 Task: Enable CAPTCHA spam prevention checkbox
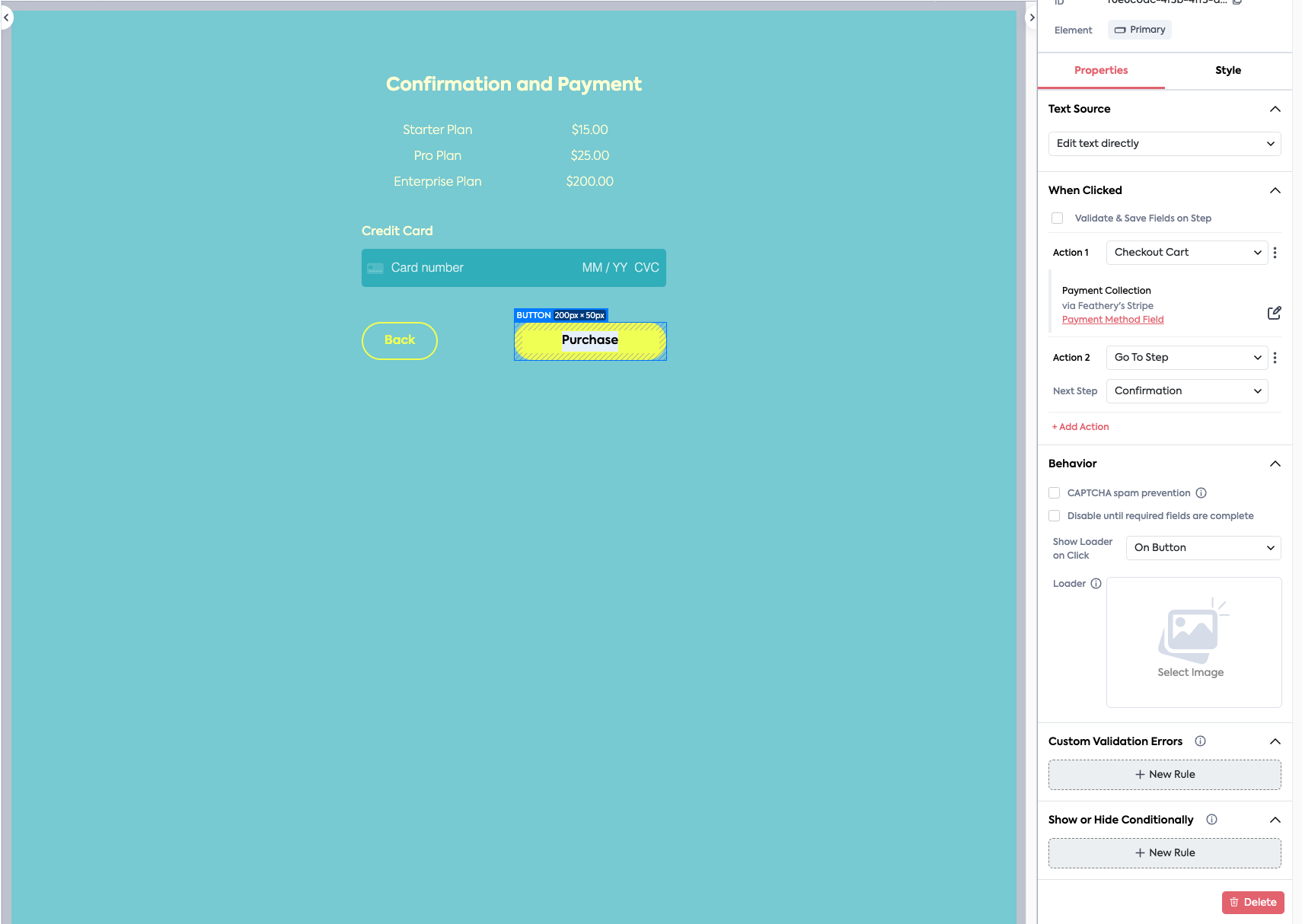point(1055,493)
